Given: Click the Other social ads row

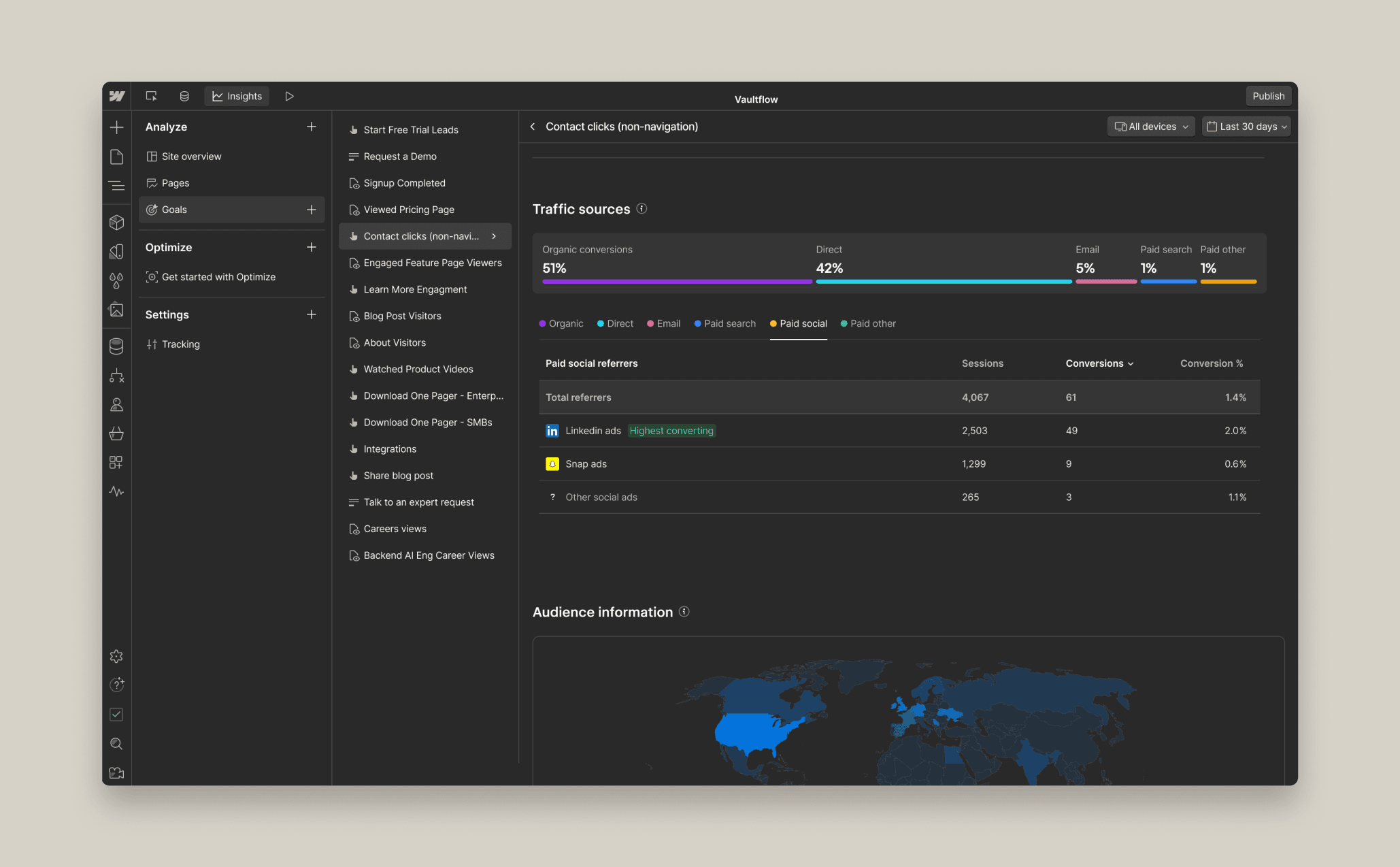Looking at the screenshot, I should 899,497.
